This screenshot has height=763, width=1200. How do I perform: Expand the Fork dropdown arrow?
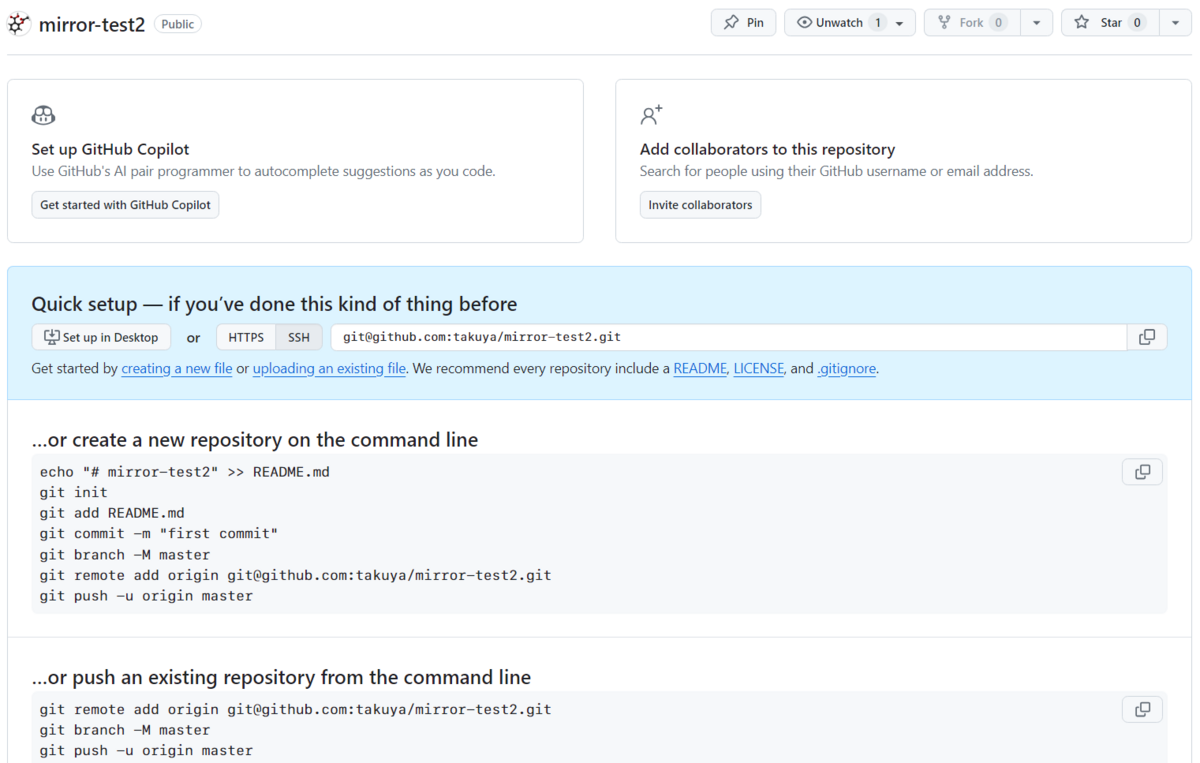(x=1036, y=23)
